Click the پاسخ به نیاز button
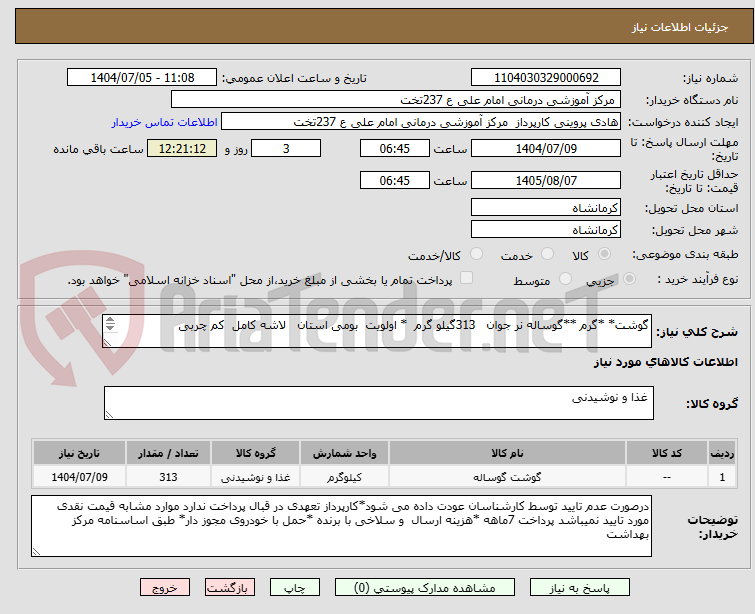The image size is (755, 614). point(579,588)
